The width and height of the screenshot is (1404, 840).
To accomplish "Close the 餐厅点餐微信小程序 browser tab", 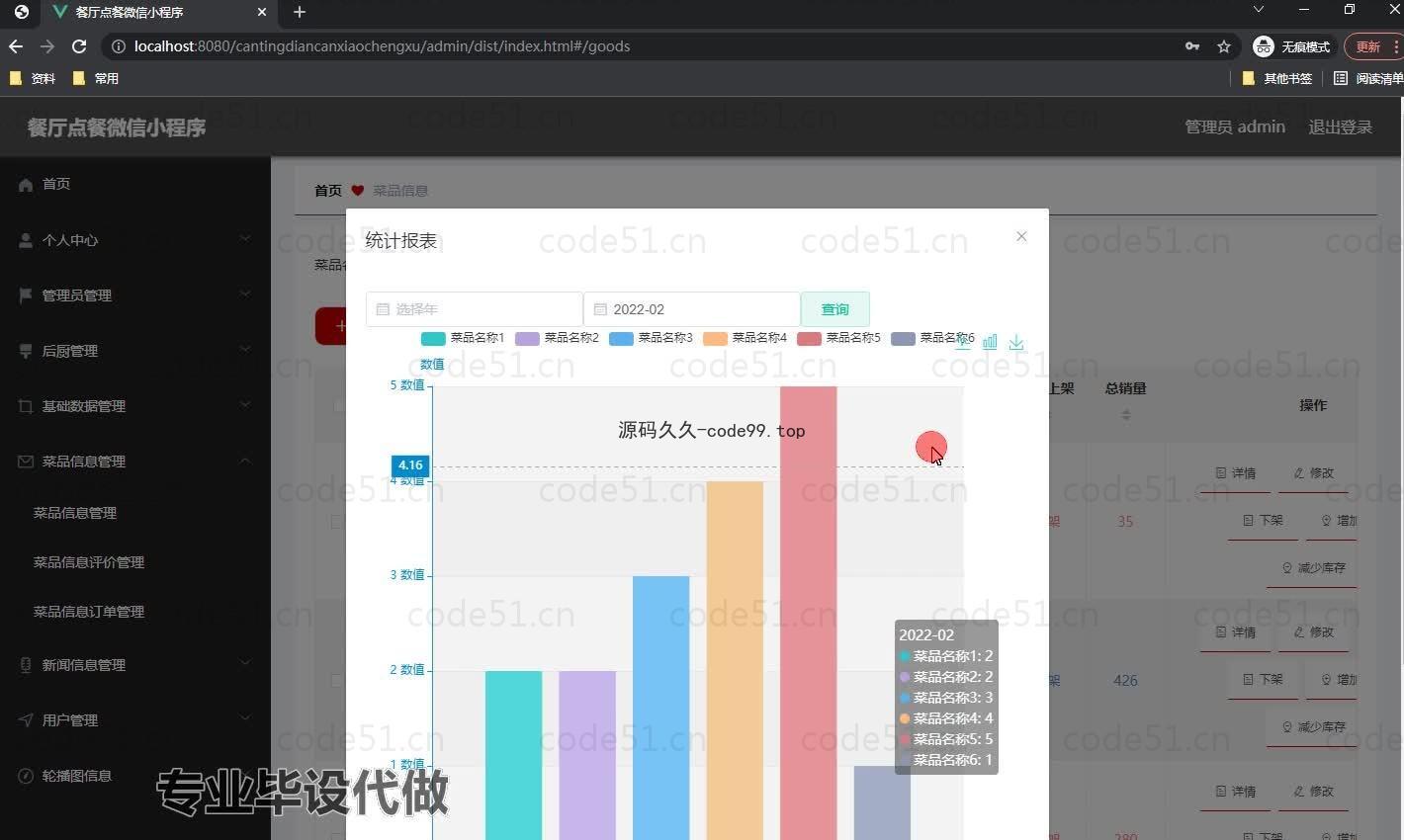I will click(261, 12).
